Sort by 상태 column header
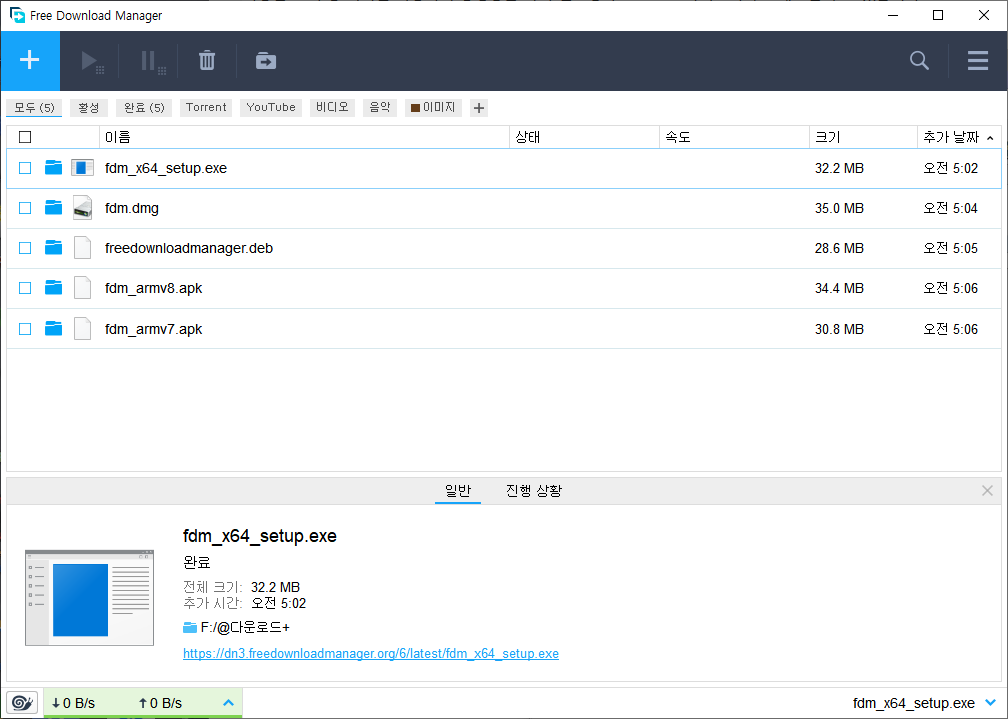 tap(584, 137)
